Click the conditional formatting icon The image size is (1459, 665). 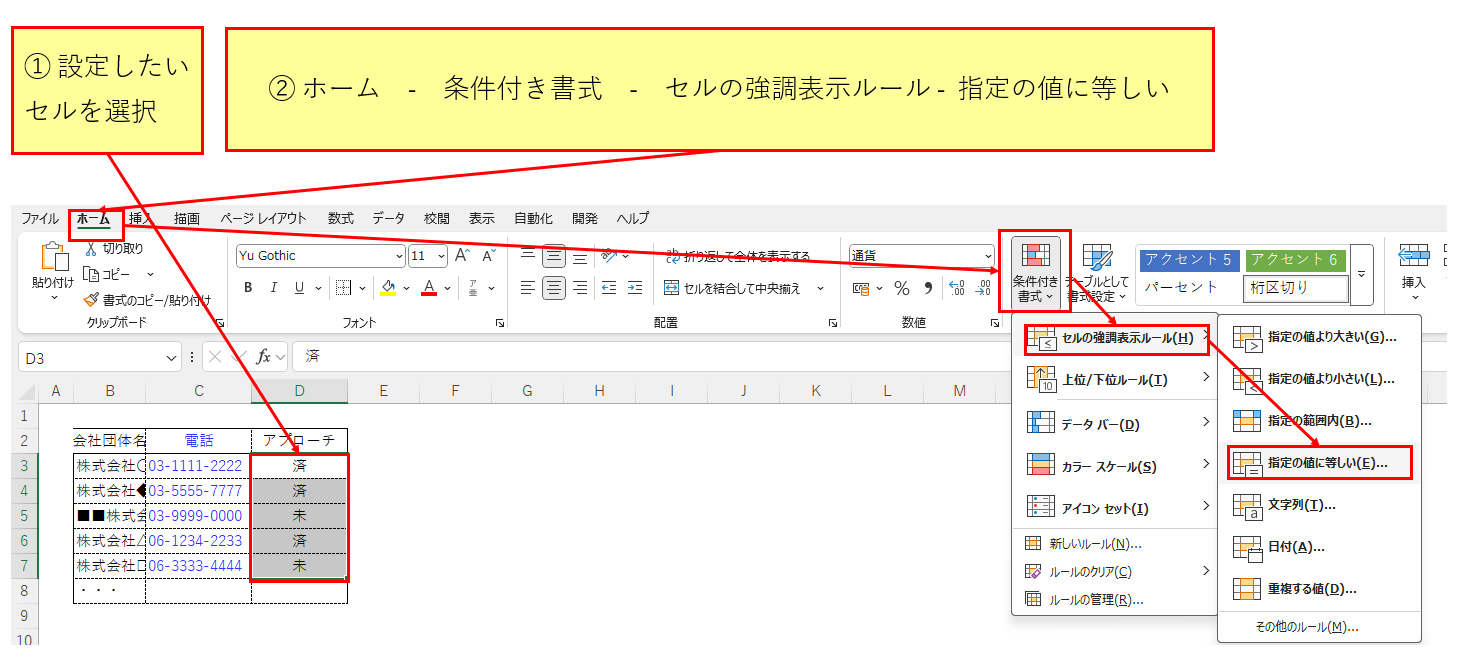(1034, 272)
